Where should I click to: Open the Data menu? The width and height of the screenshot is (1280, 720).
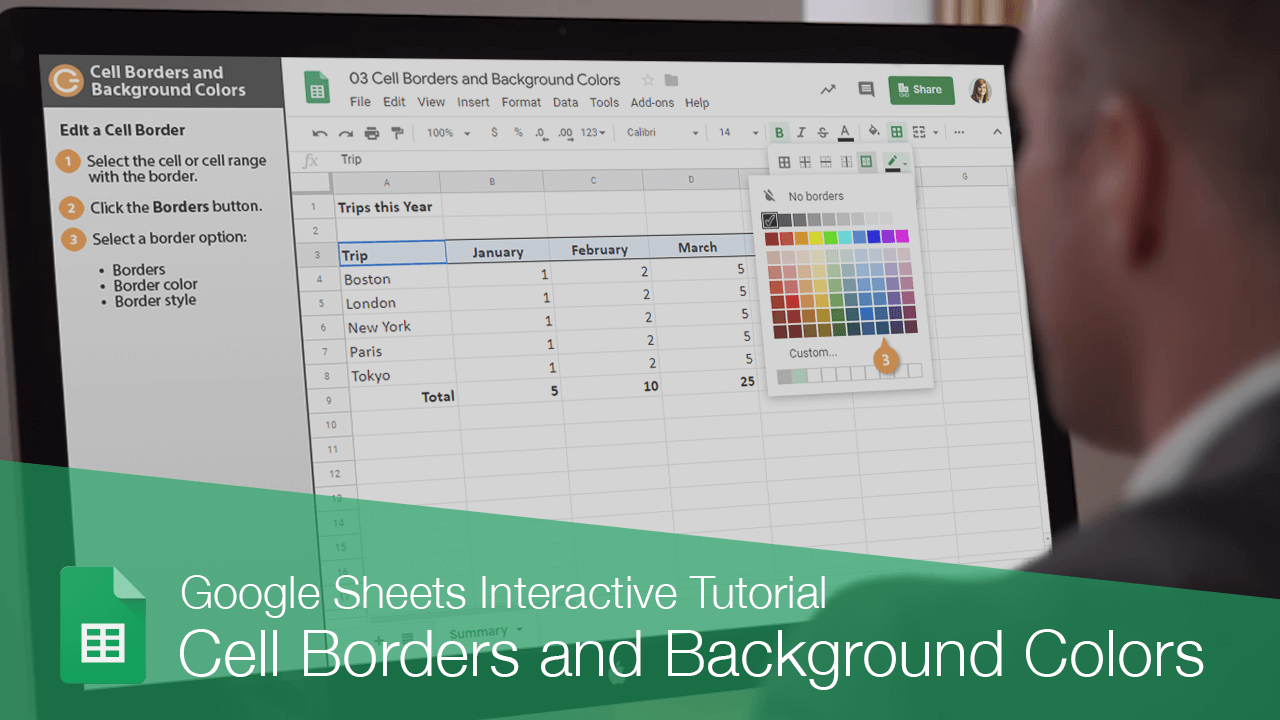[565, 102]
